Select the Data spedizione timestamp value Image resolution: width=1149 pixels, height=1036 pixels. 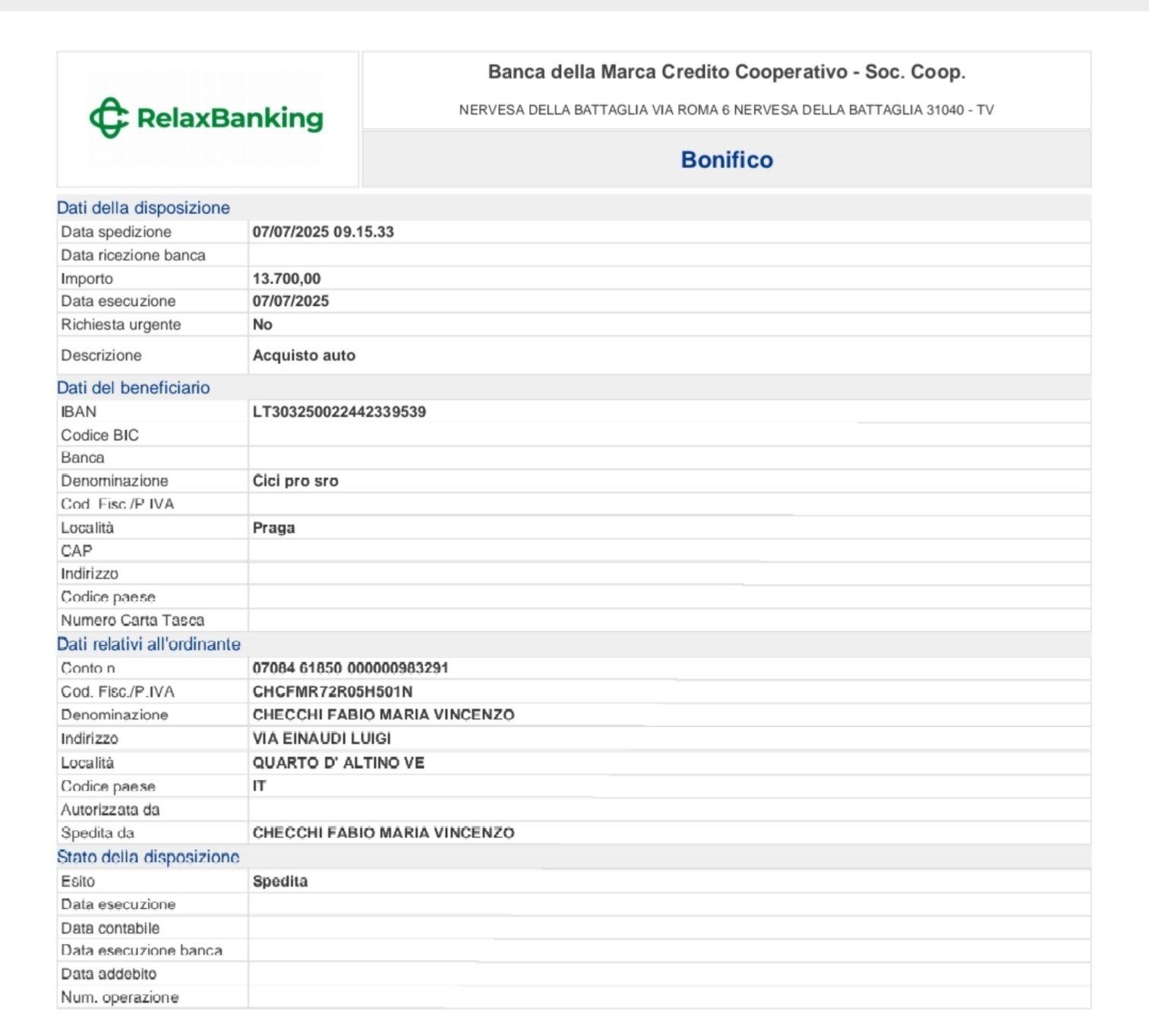pyautogui.click(x=323, y=232)
